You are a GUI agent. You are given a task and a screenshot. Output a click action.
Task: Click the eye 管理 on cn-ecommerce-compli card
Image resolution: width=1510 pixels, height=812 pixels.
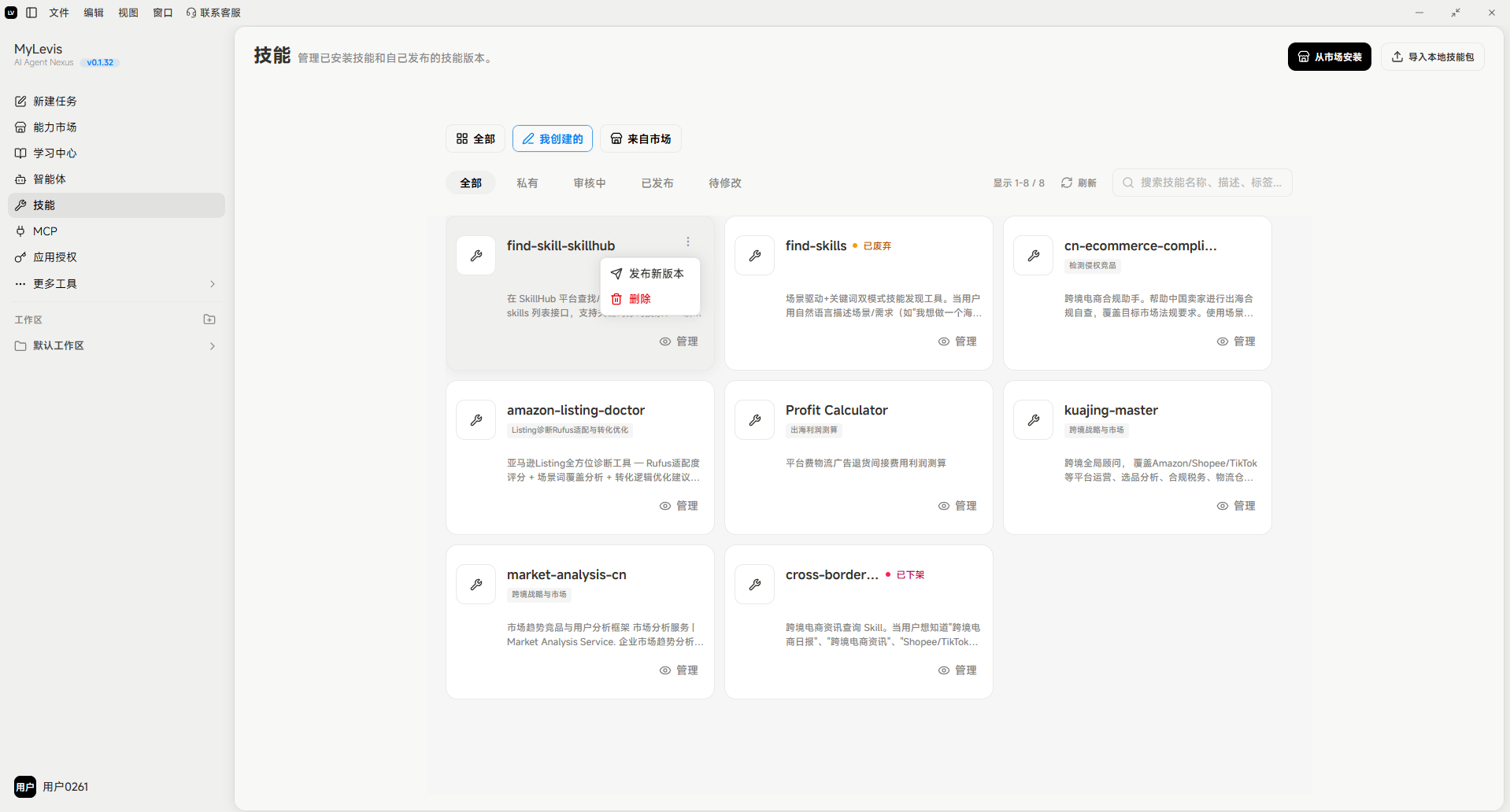click(x=1236, y=341)
